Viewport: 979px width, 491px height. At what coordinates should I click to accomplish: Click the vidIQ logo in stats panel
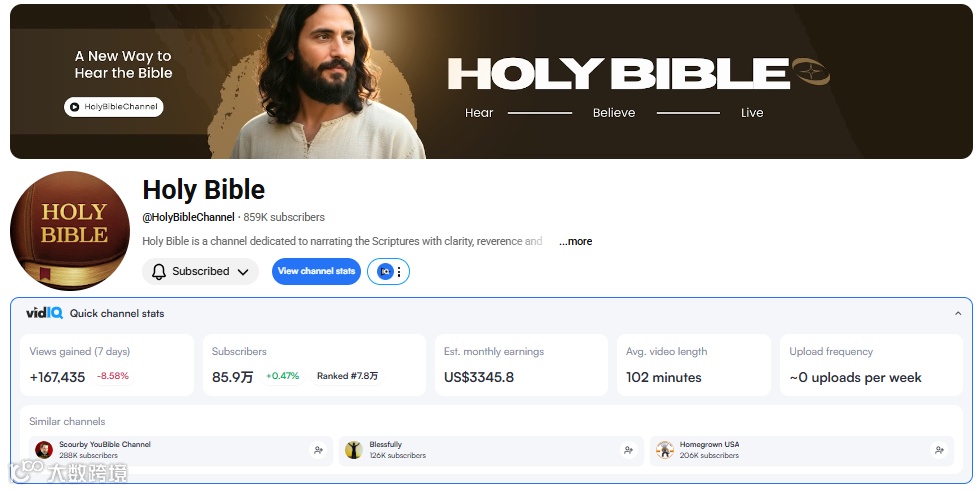coord(44,313)
